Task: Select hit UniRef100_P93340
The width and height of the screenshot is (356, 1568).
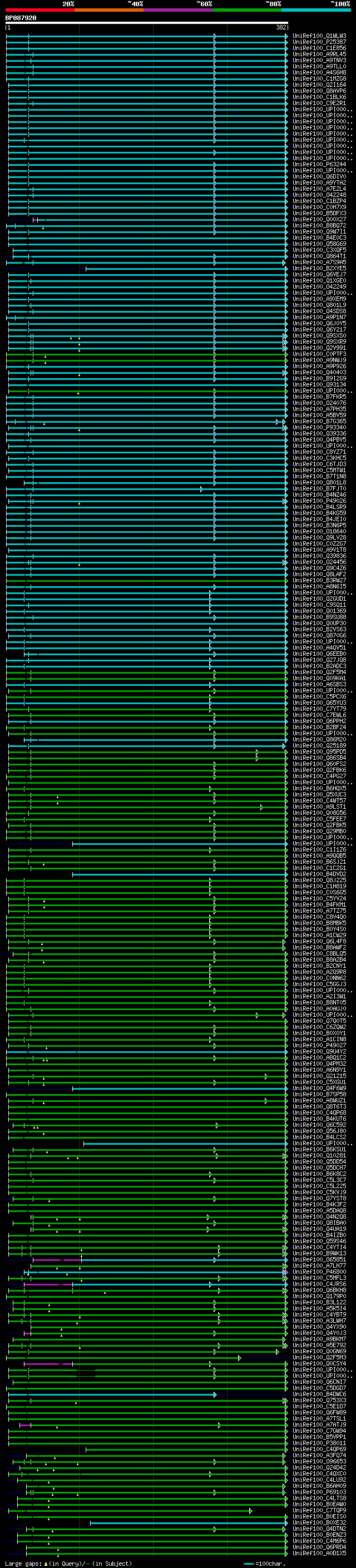Action: [319, 427]
